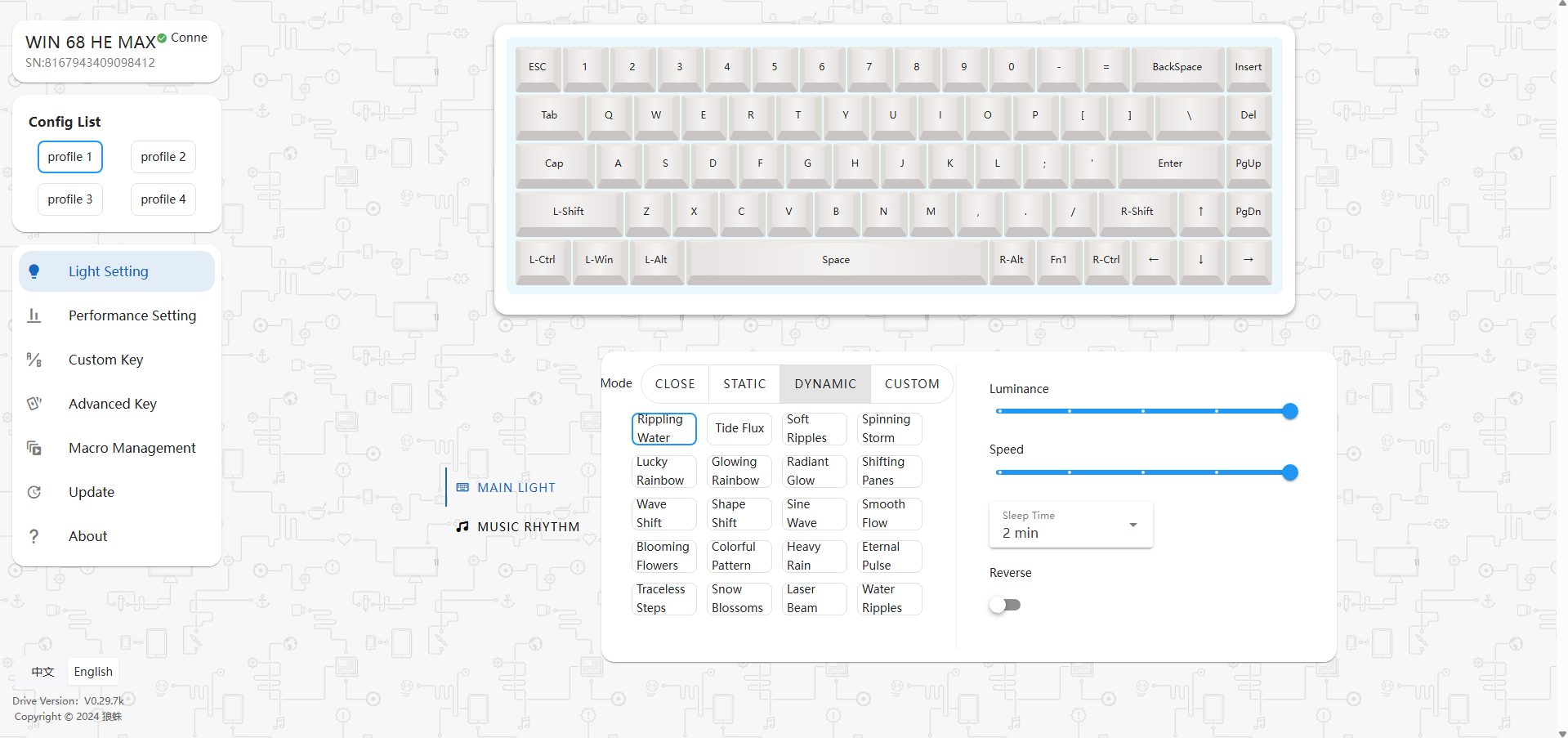1568x738 pixels.
Task: Switch to the CUSTOM mode tab
Action: [911, 384]
